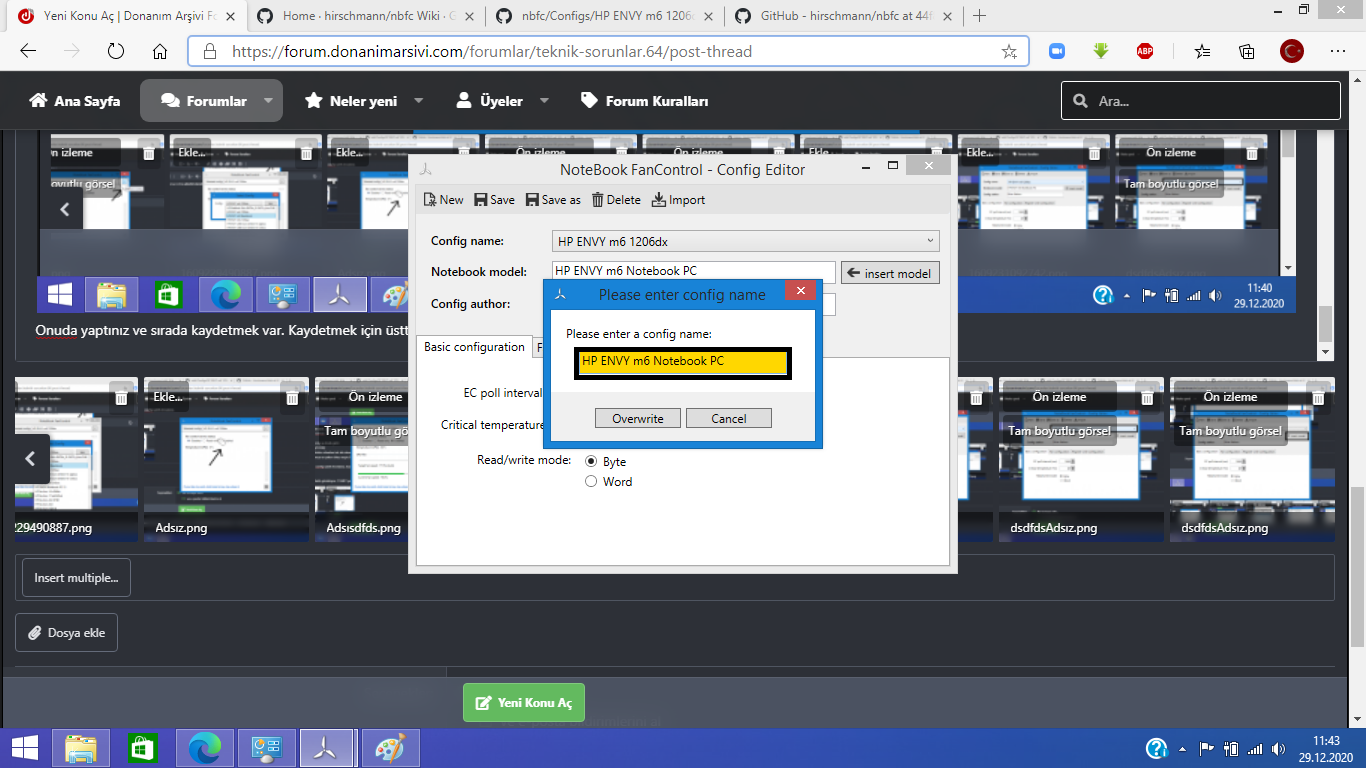Screen dimensions: 1366x768
Task: Show hidden tray icons in bottom taskbar
Action: click(1184, 748)
